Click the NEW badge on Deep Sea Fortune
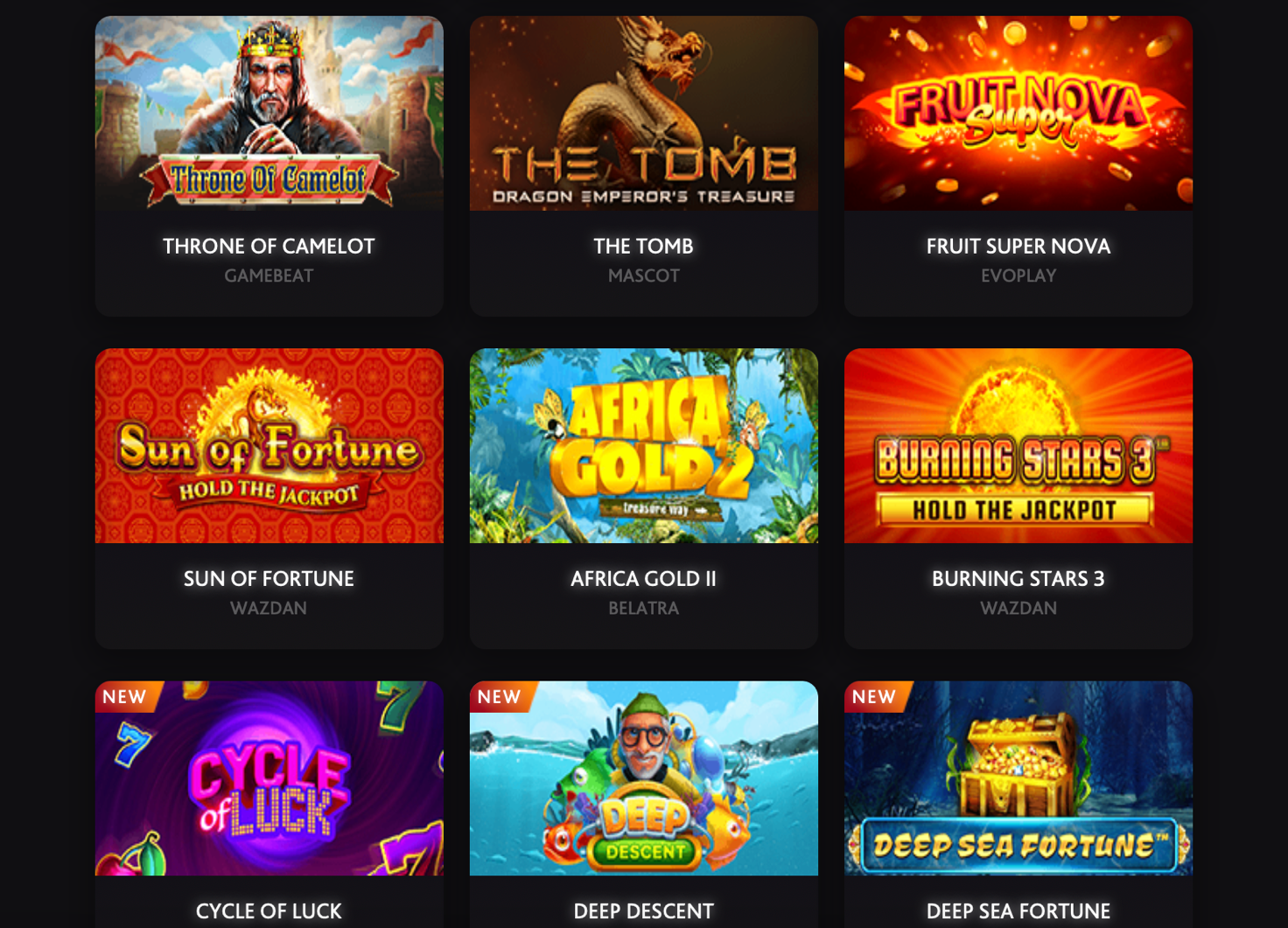The image size is (1288, 928). (x=874, y=697)
